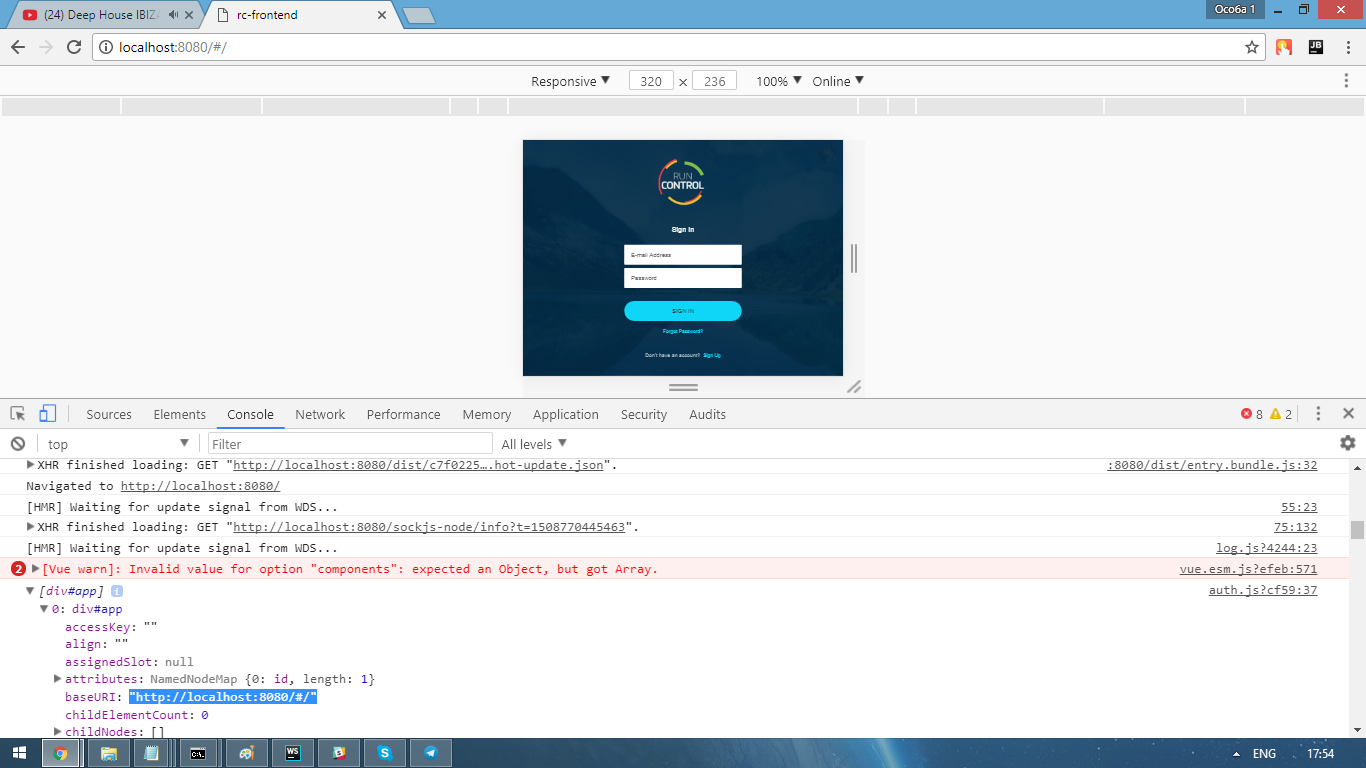Switch to the Network tab
Viewport: 1366px width, 768px height.
(x=320, y=414)
